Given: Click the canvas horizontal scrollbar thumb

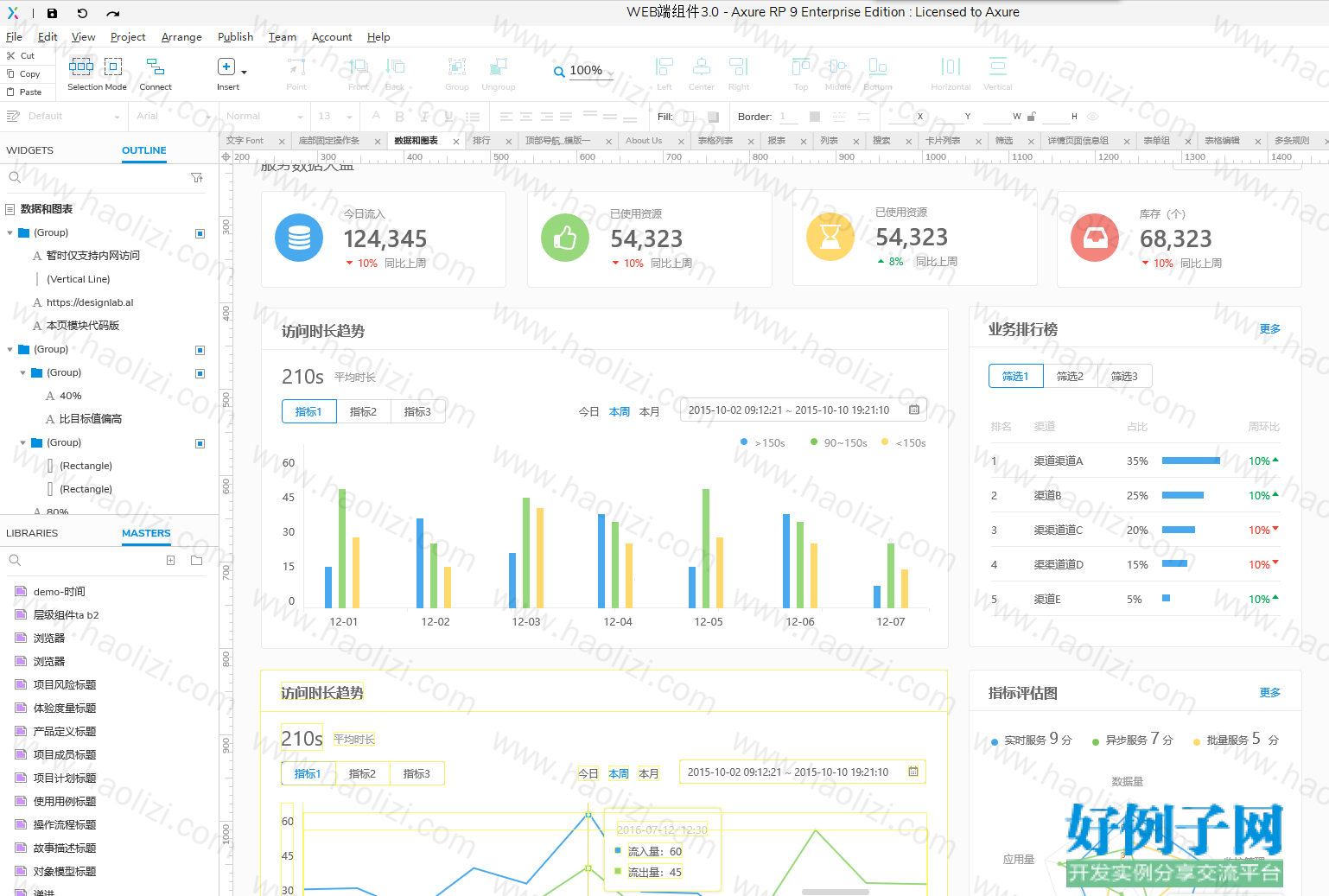Looking at the screenshot, I should click(x=835, y=892).
